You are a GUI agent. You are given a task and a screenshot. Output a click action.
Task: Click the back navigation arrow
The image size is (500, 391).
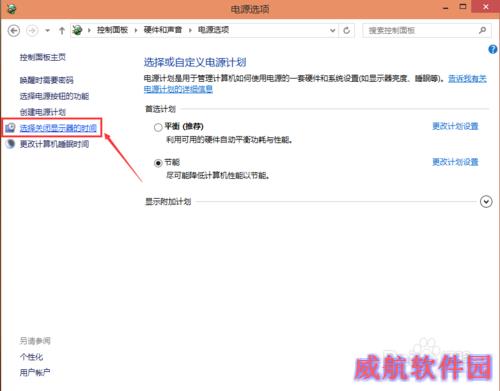coord(14,31)
